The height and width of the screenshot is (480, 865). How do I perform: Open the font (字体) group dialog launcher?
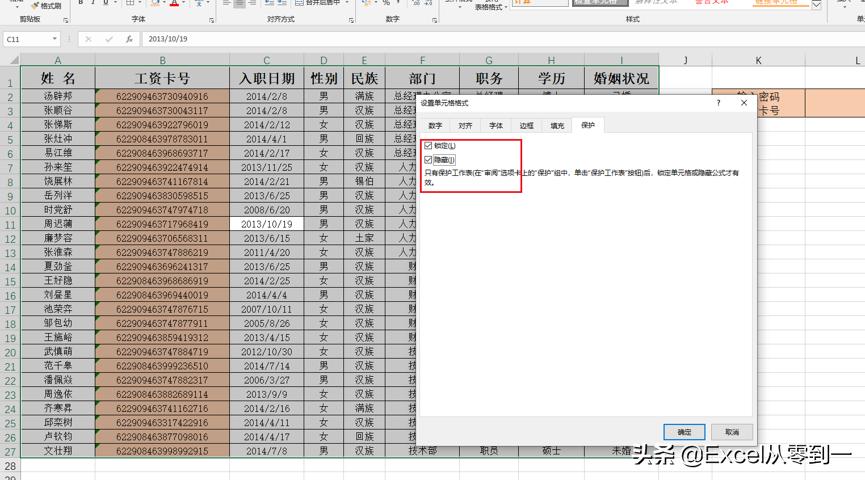211,20
